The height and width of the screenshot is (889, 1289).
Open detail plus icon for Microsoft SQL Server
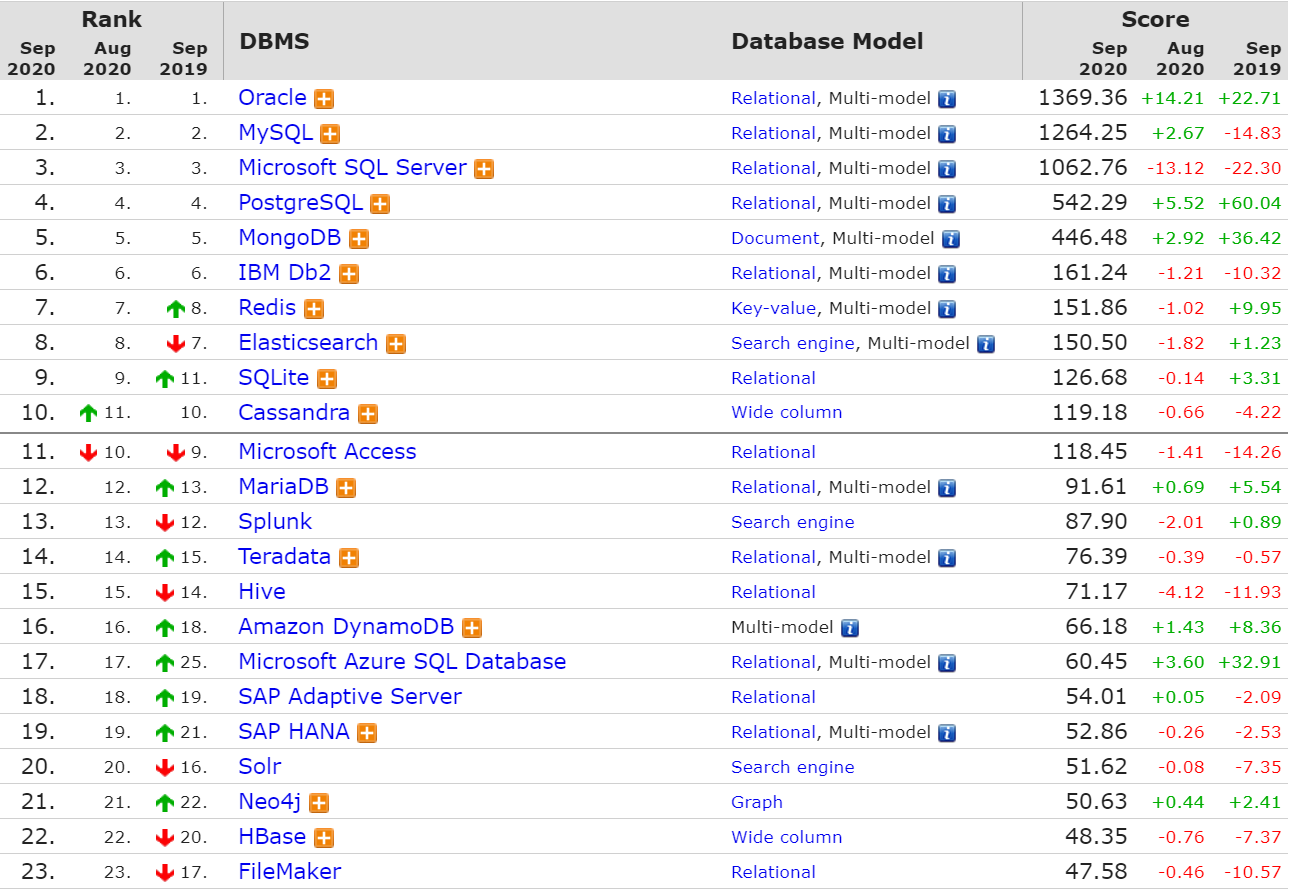pos(484,169)
